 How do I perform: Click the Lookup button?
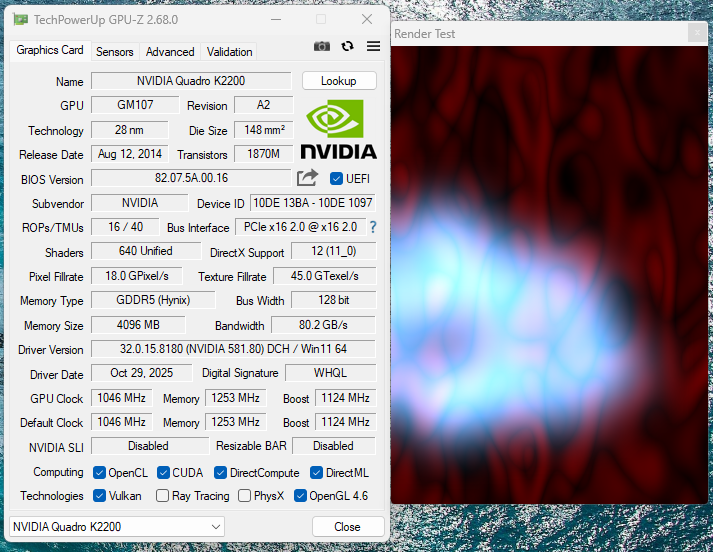(339, 81)
